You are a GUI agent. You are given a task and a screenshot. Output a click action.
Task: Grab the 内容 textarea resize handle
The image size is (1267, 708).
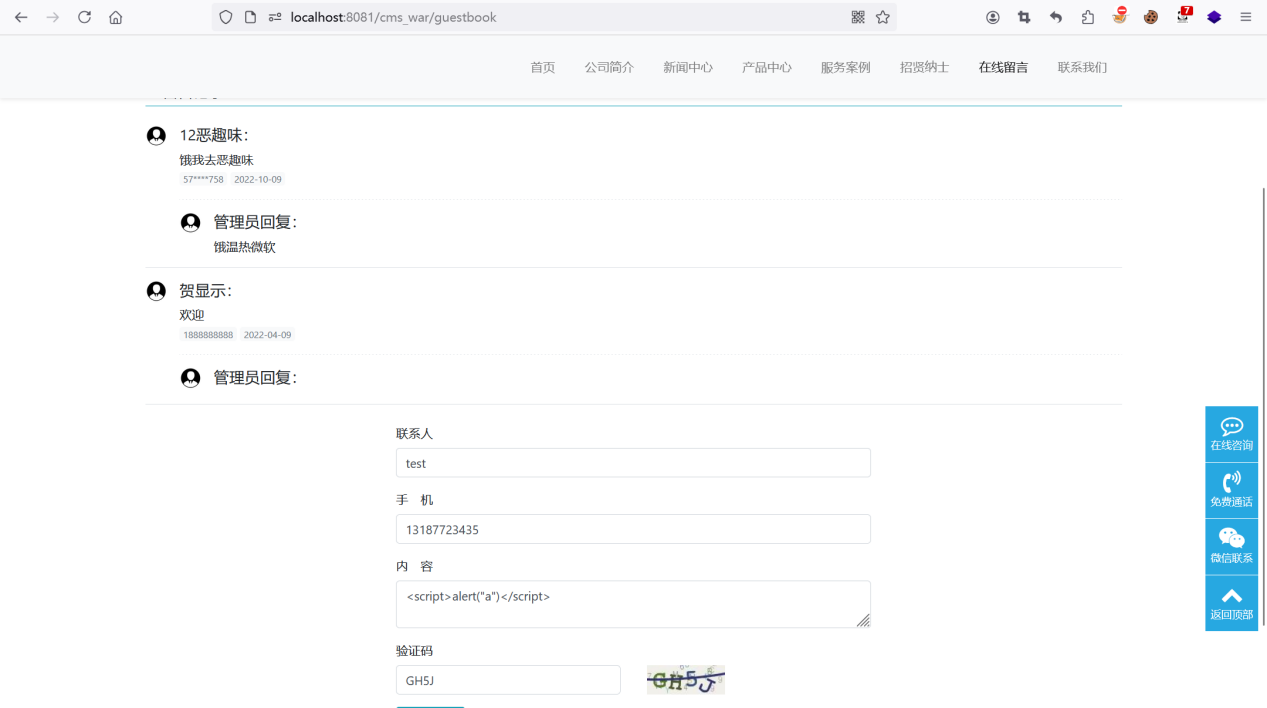tap(863, 621)
